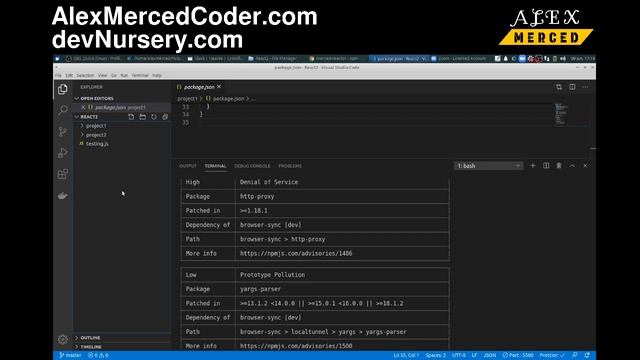The height and width of the screenshot is (360, 640).
Task: Expand the Timeline section
Action: tap(91, 347)
